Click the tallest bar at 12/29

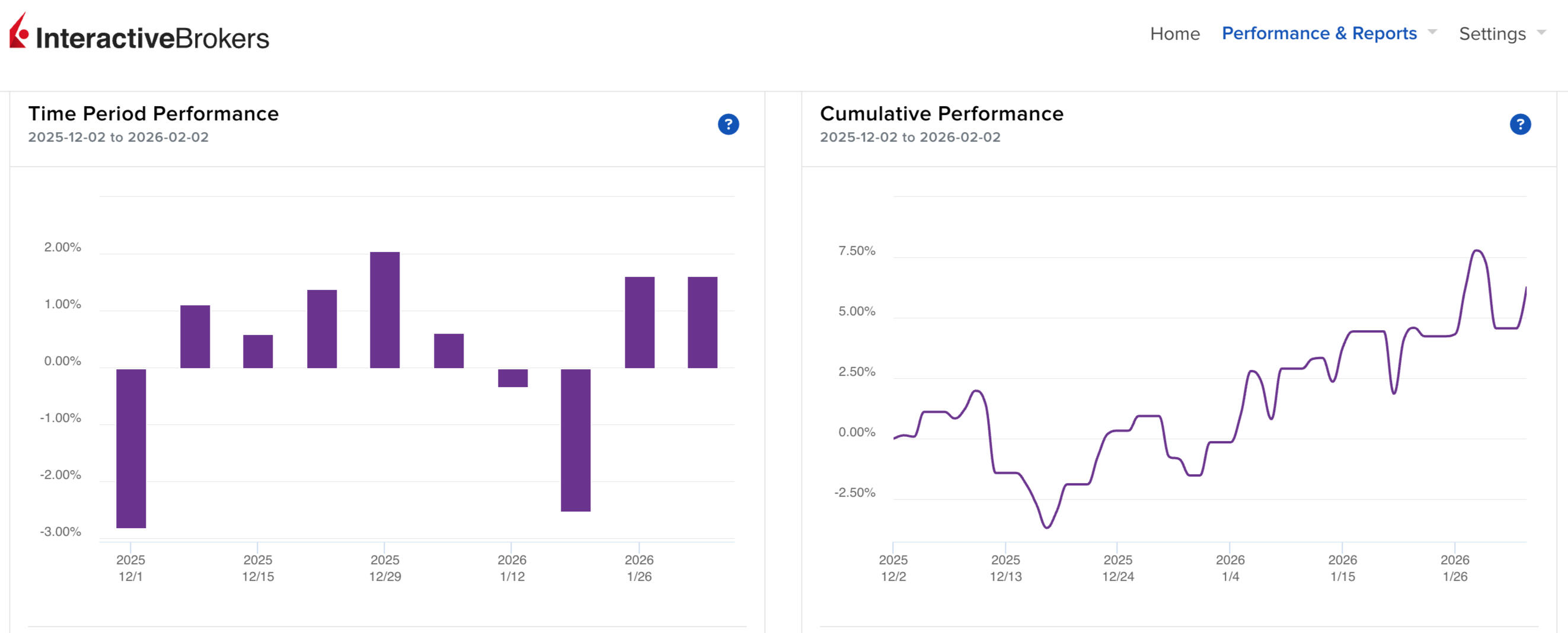[385, 310]
